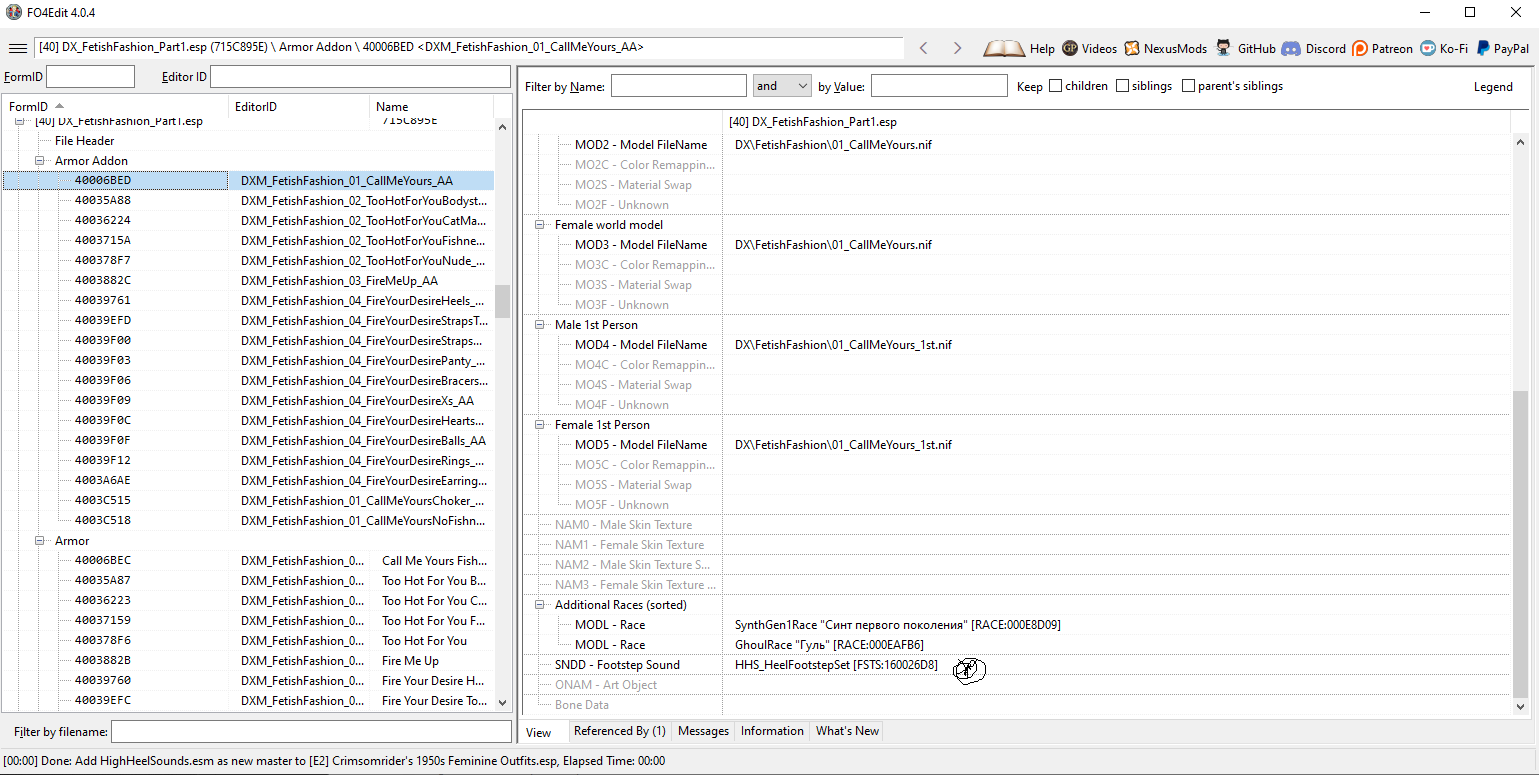Click the Help book icon
The image size is (1539, 775).
pos(1004,48)
